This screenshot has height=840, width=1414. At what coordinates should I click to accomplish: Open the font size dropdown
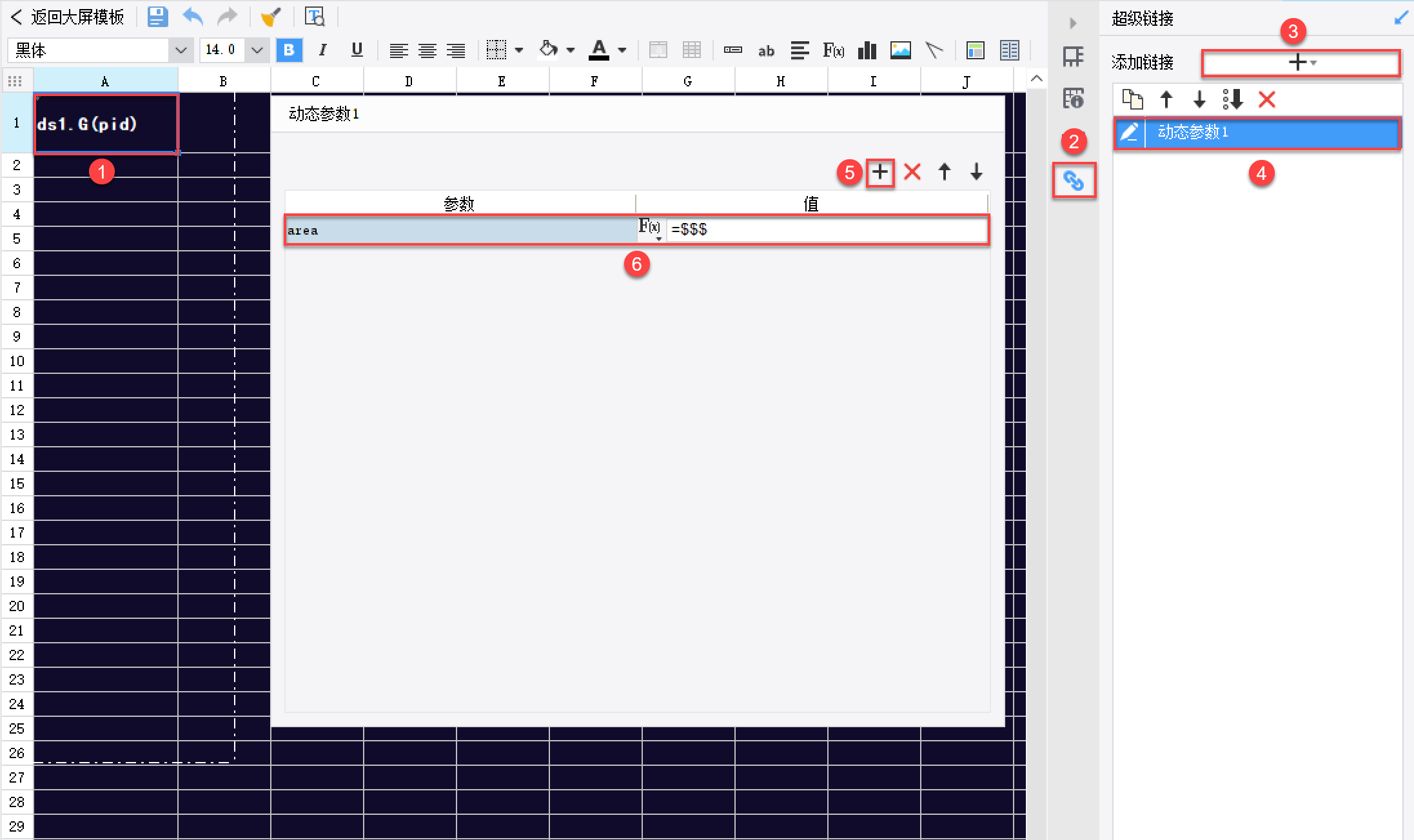[257, 50]
